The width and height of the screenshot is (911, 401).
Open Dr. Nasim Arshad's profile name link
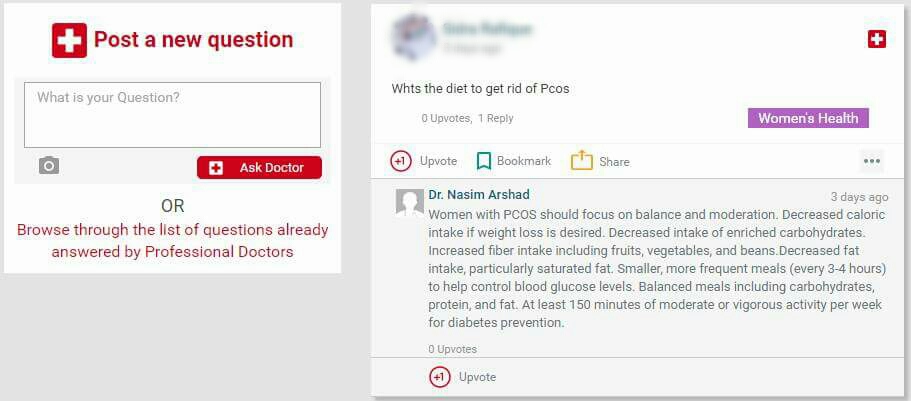[479, 195]
